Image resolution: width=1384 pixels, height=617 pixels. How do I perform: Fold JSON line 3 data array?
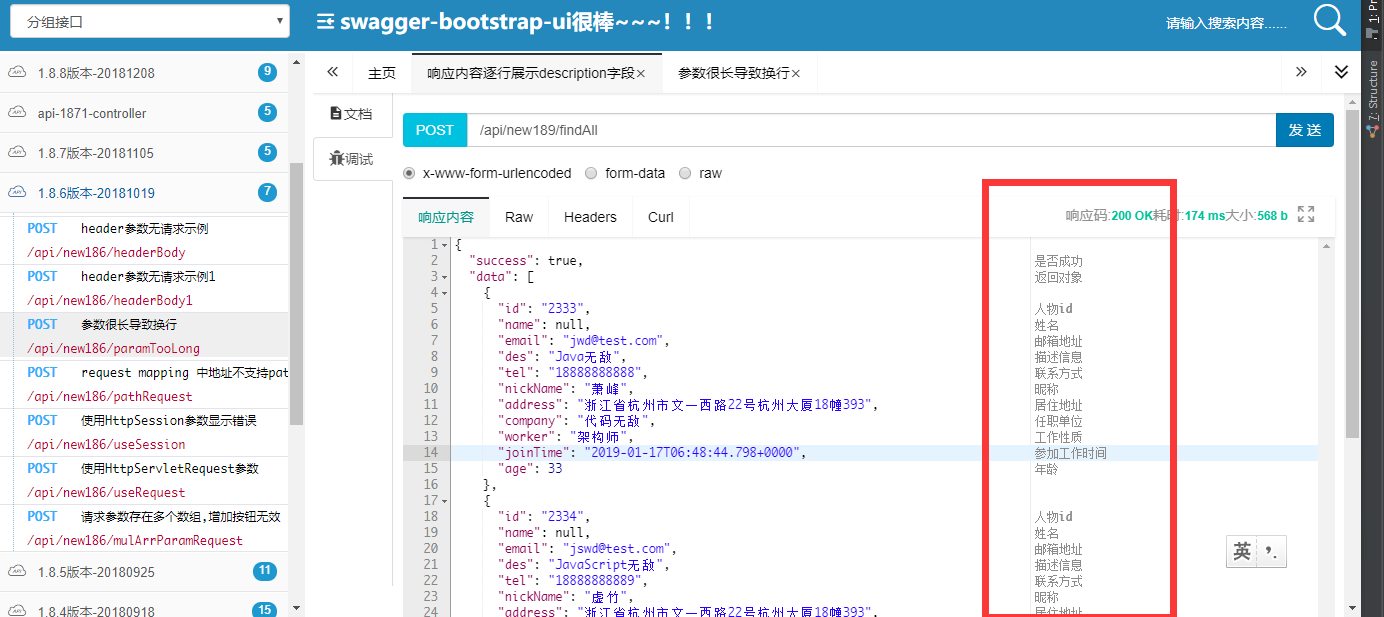coord(443,277)
